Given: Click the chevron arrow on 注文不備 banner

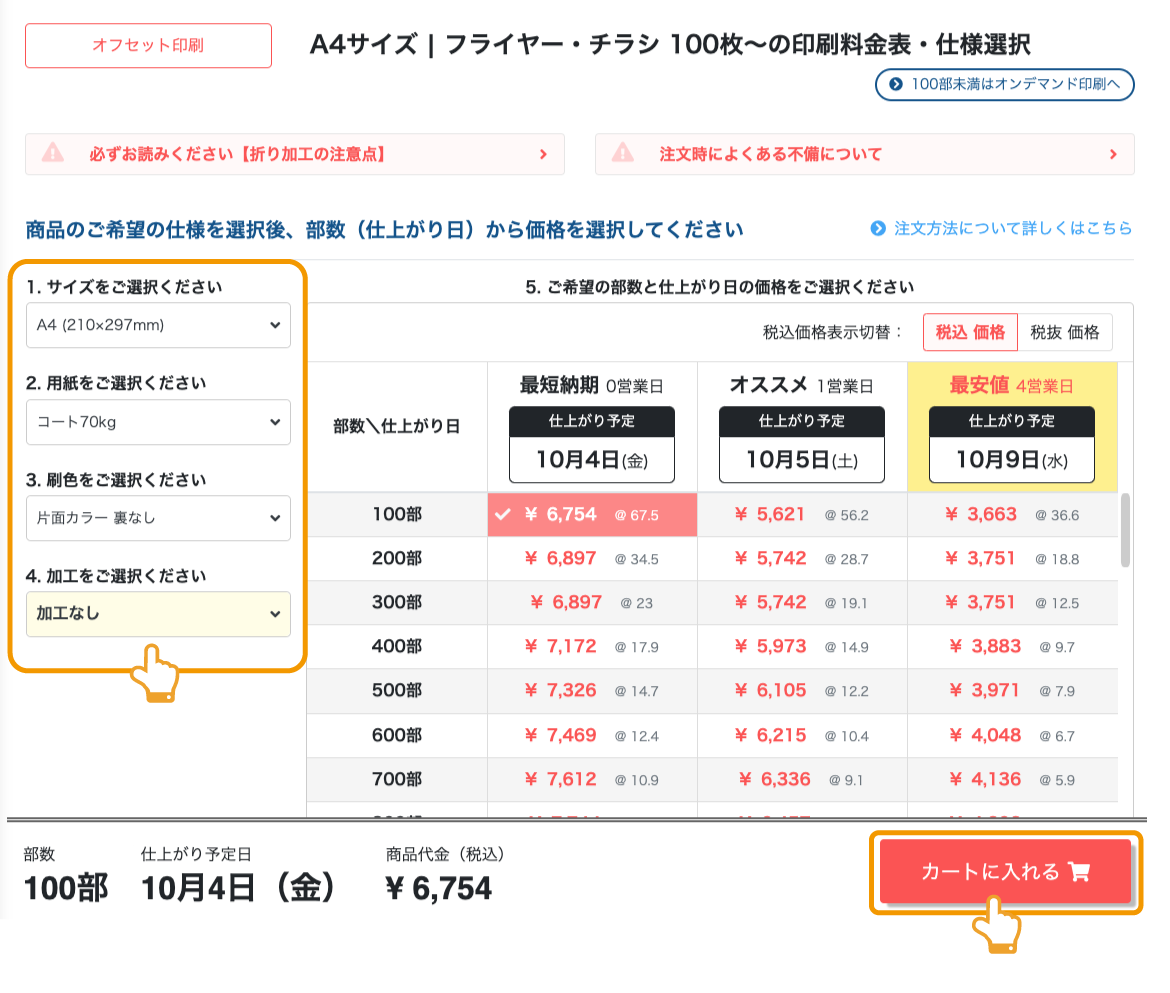Looking at the screenshot, I should tap(1112, 154).
